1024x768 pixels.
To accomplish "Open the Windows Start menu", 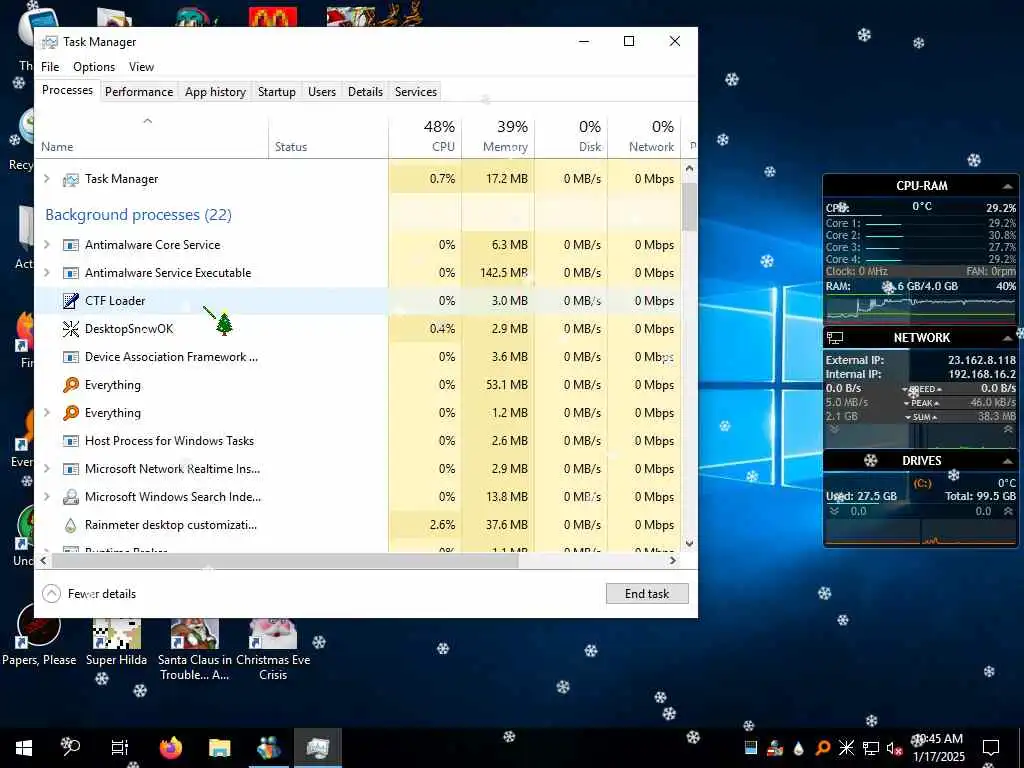I will (24, 748).
